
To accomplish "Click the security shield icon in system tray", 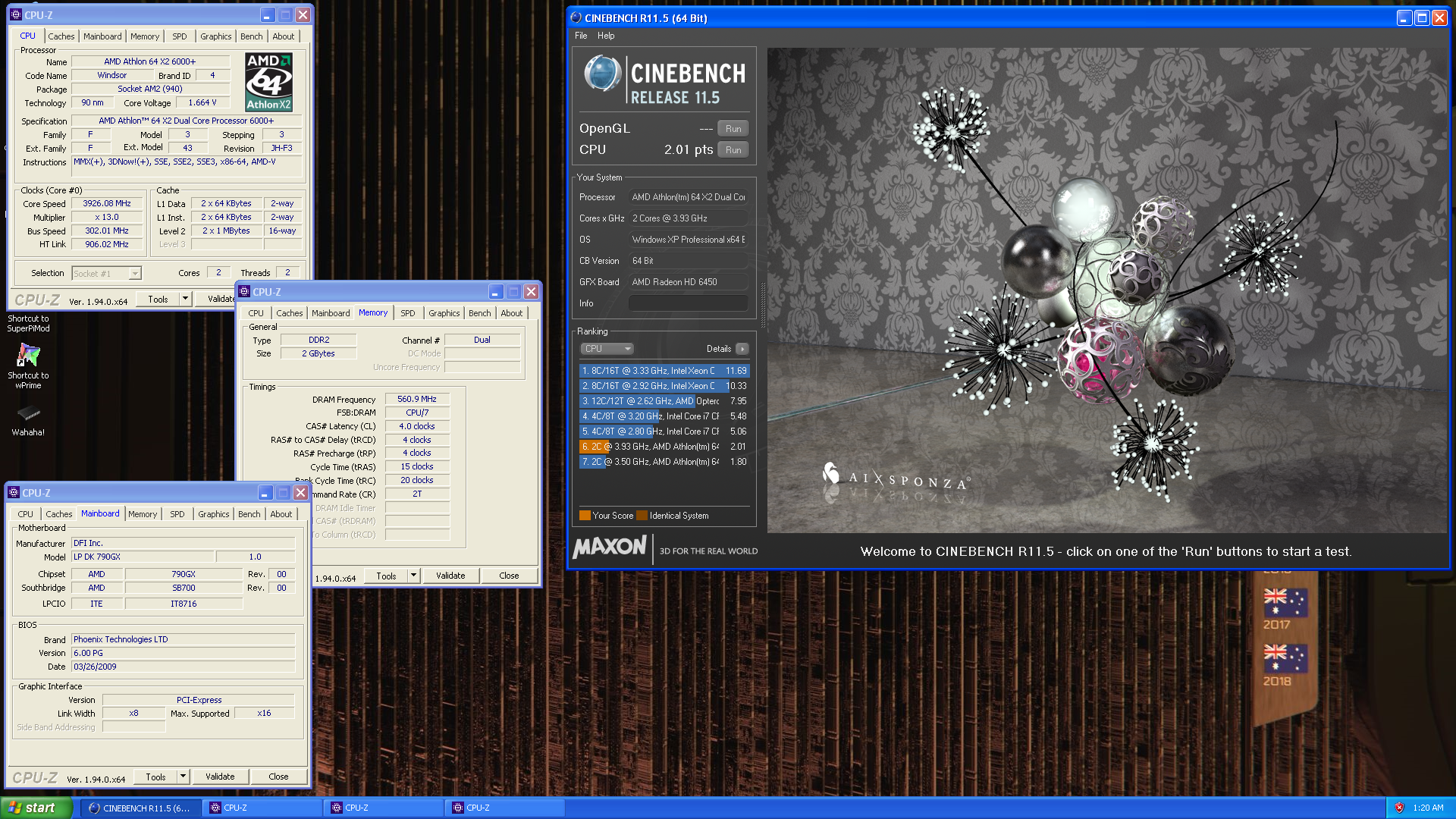I will [x=1399, y=808].
